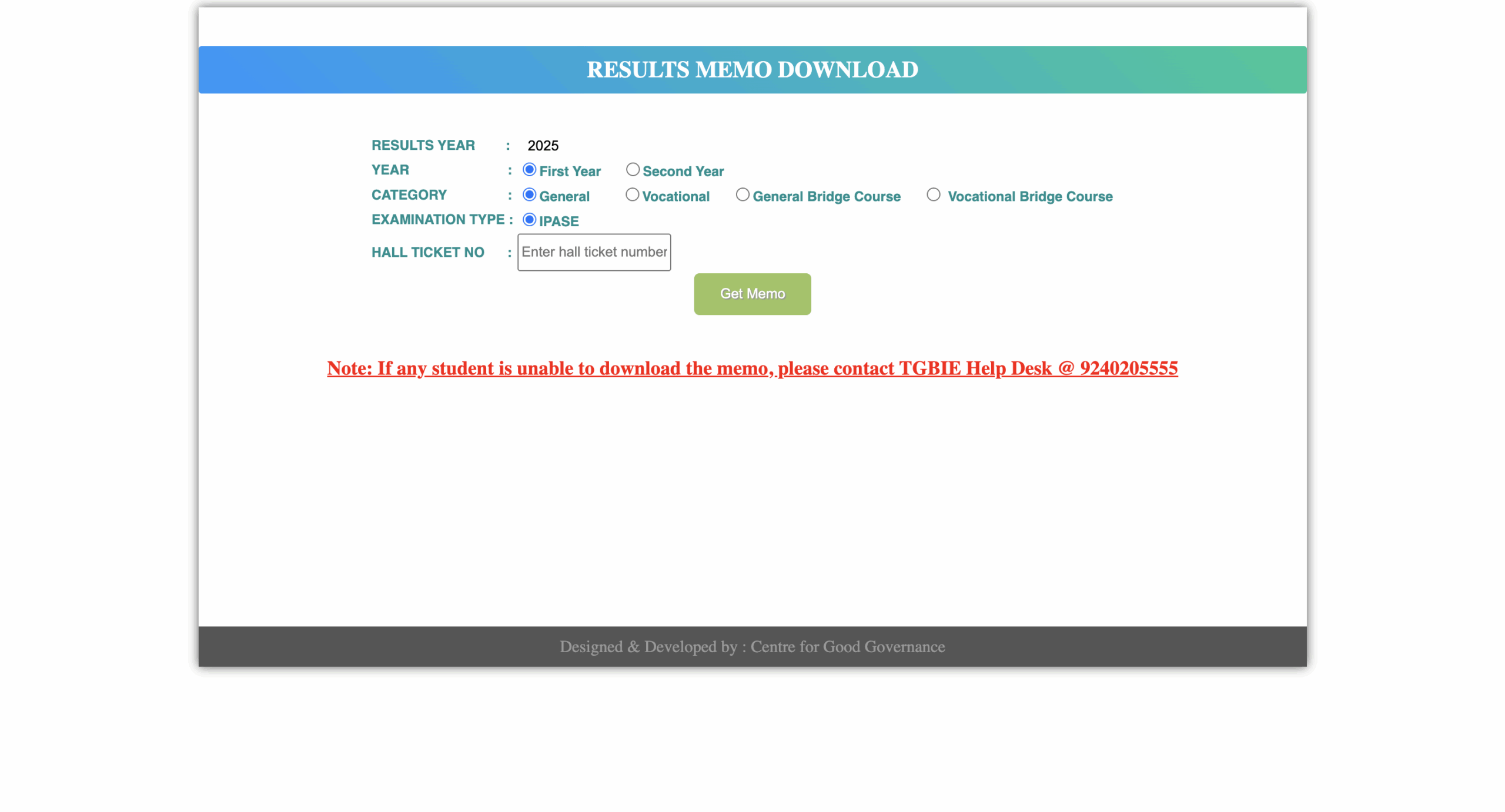Select the IPASE examination type
The height and width of the screenshot is (812, 1505).
tap(529, 220)
